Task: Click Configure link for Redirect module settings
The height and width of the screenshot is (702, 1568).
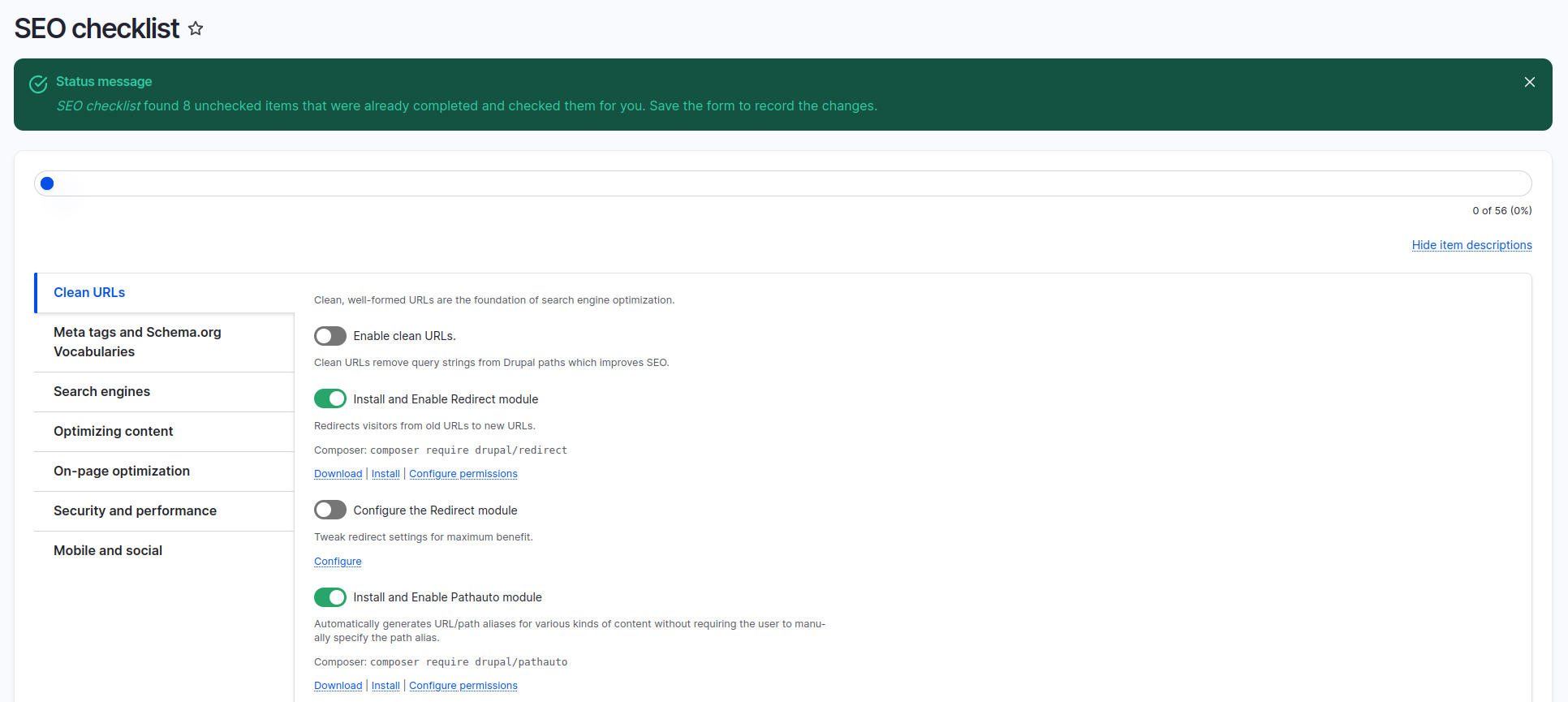Action: (338, 562)
